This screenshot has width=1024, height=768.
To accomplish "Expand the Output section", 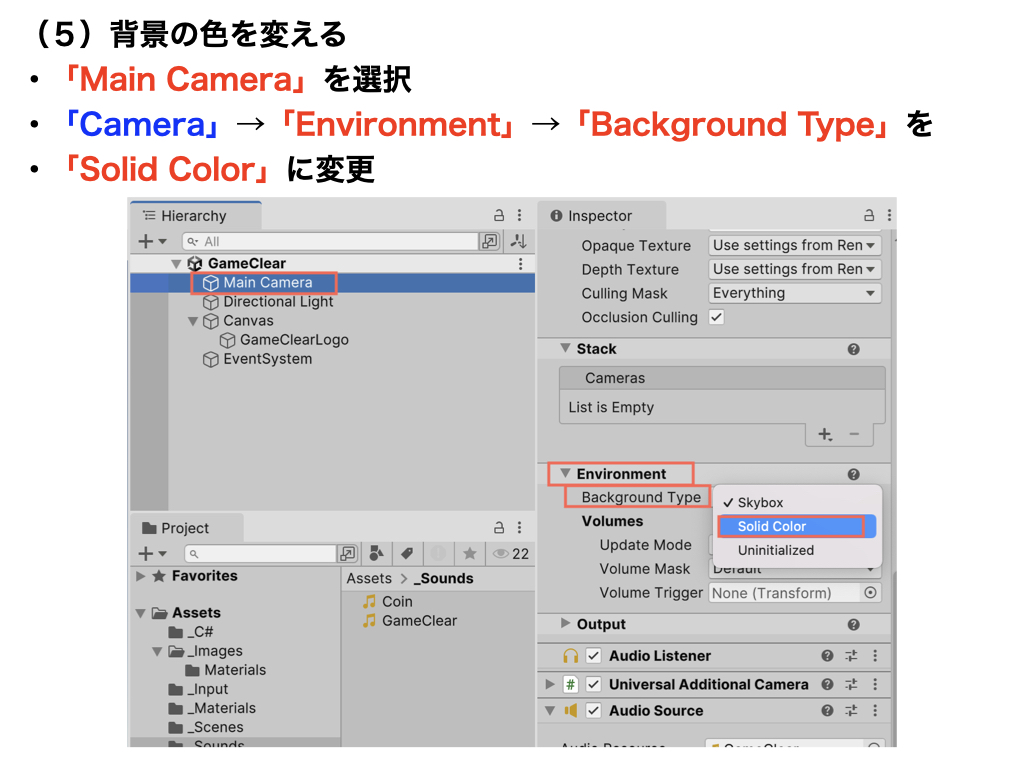I will point(566,624).
